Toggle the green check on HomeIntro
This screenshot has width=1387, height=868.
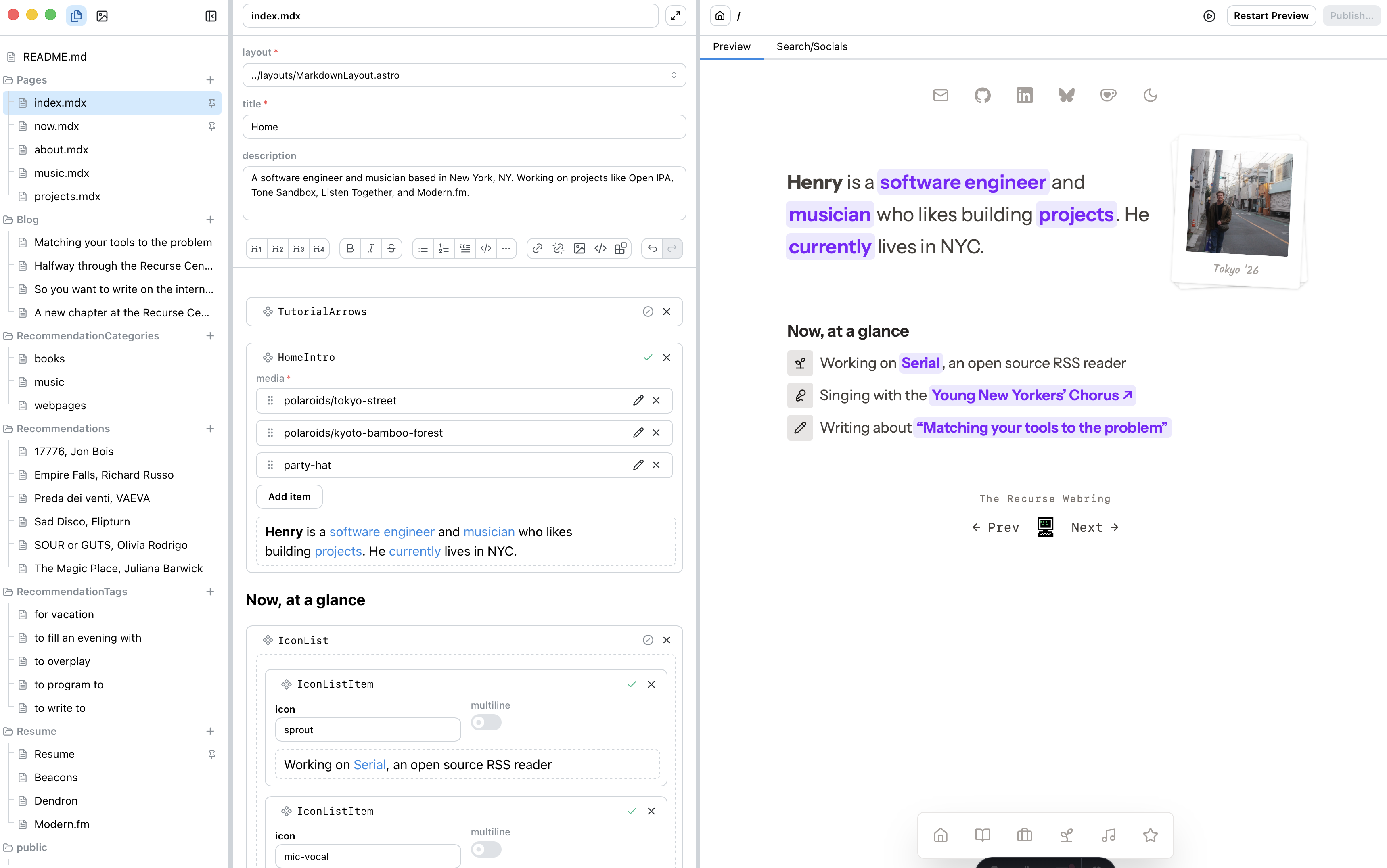pyautogui.click(x=648, y=358)
